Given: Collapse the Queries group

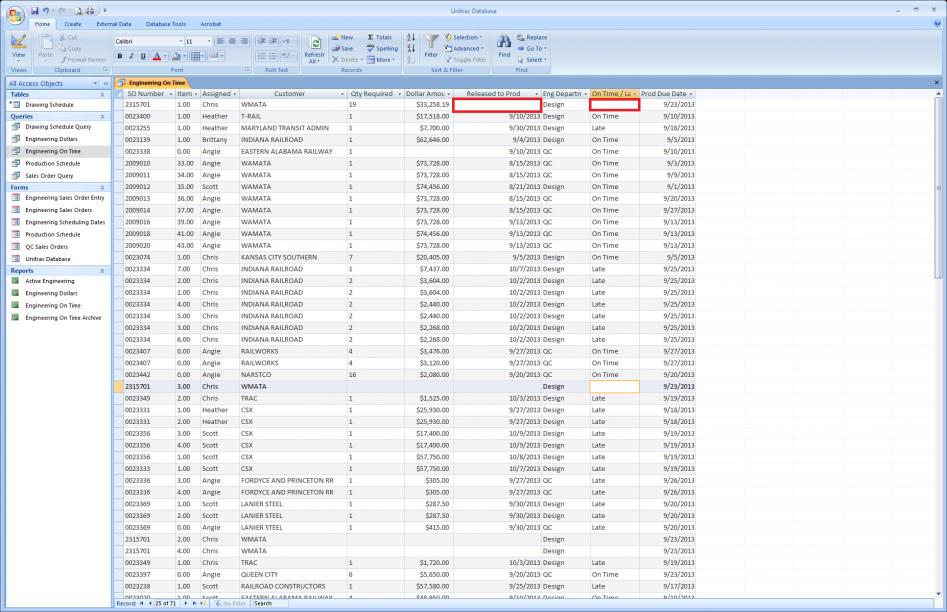Looking at the screenshot, I should [x=102, y=117].
